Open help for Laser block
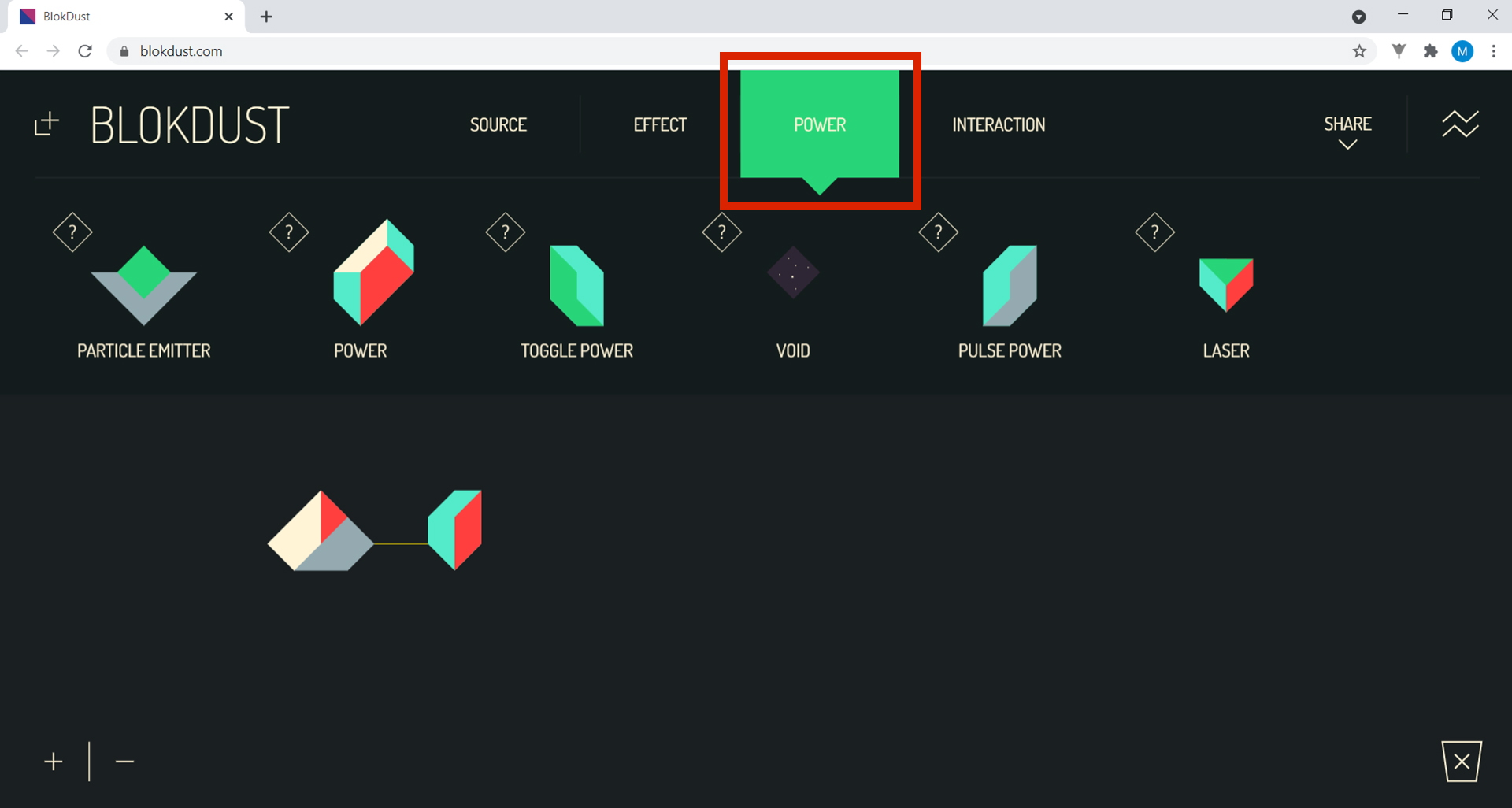The image size is (1512, 808). click(x=1155, y=232)
